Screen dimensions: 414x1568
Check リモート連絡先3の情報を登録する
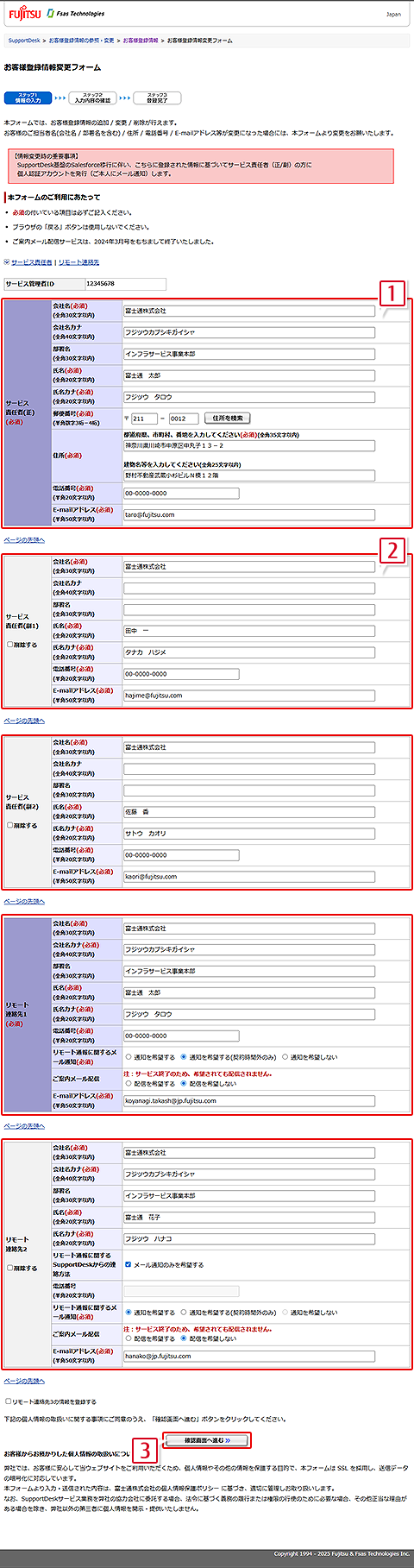pos(9,1401)
